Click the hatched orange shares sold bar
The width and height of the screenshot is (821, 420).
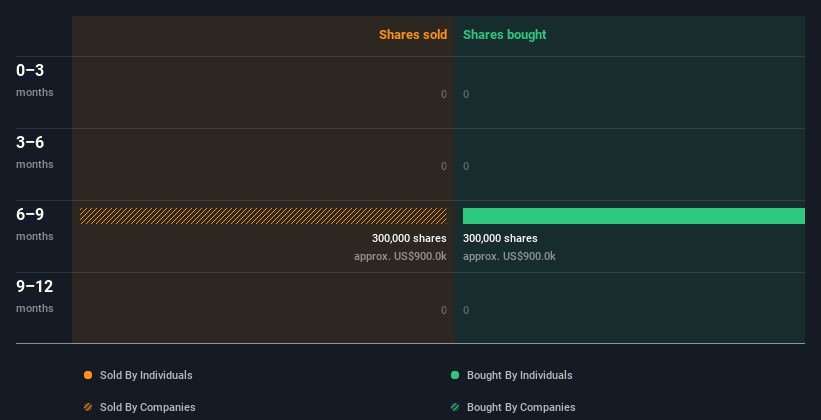coord(263,216)
